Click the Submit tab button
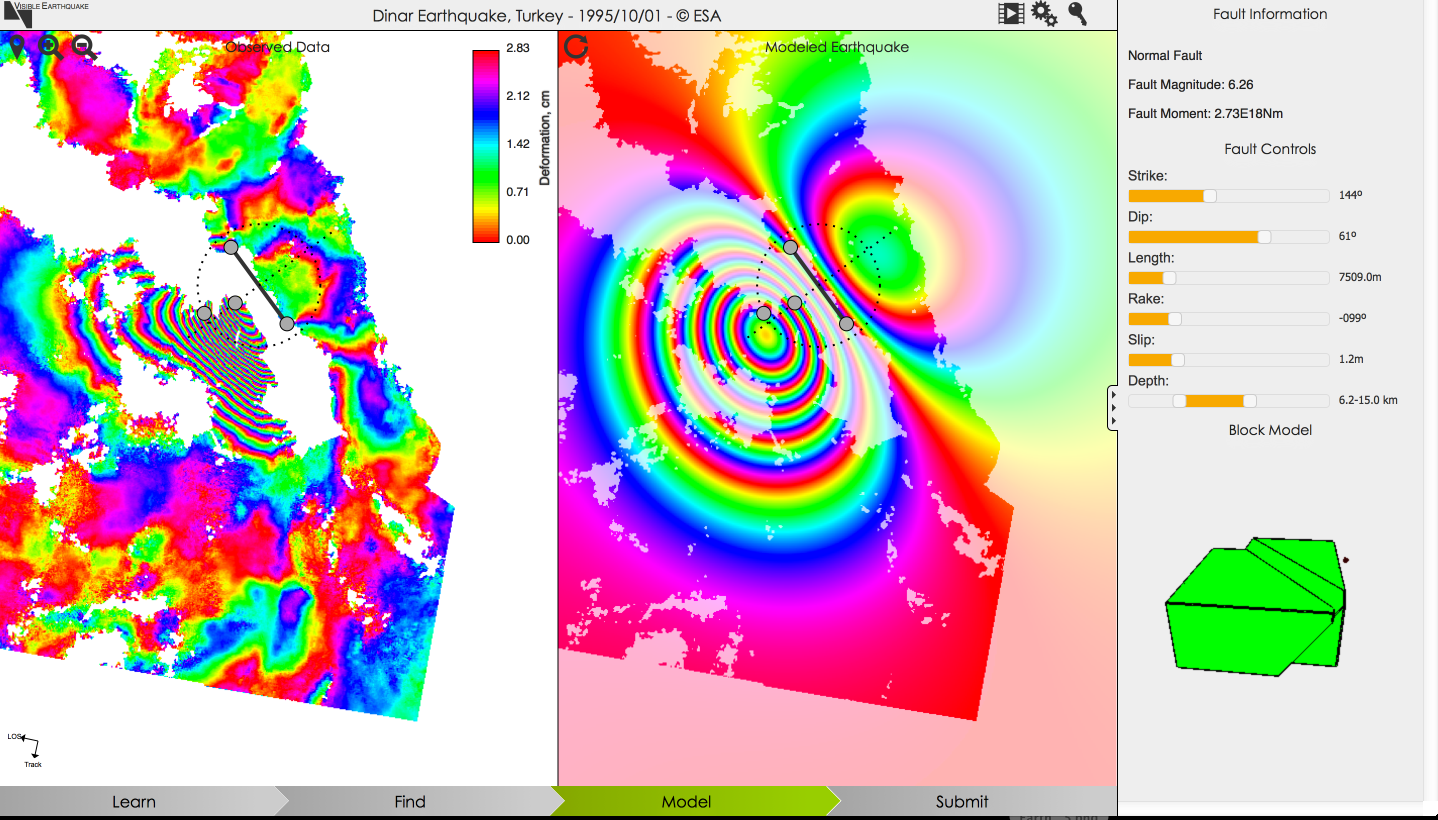Image resolution: width=1438 pixels, height=820 pixels. click(961, 801)
